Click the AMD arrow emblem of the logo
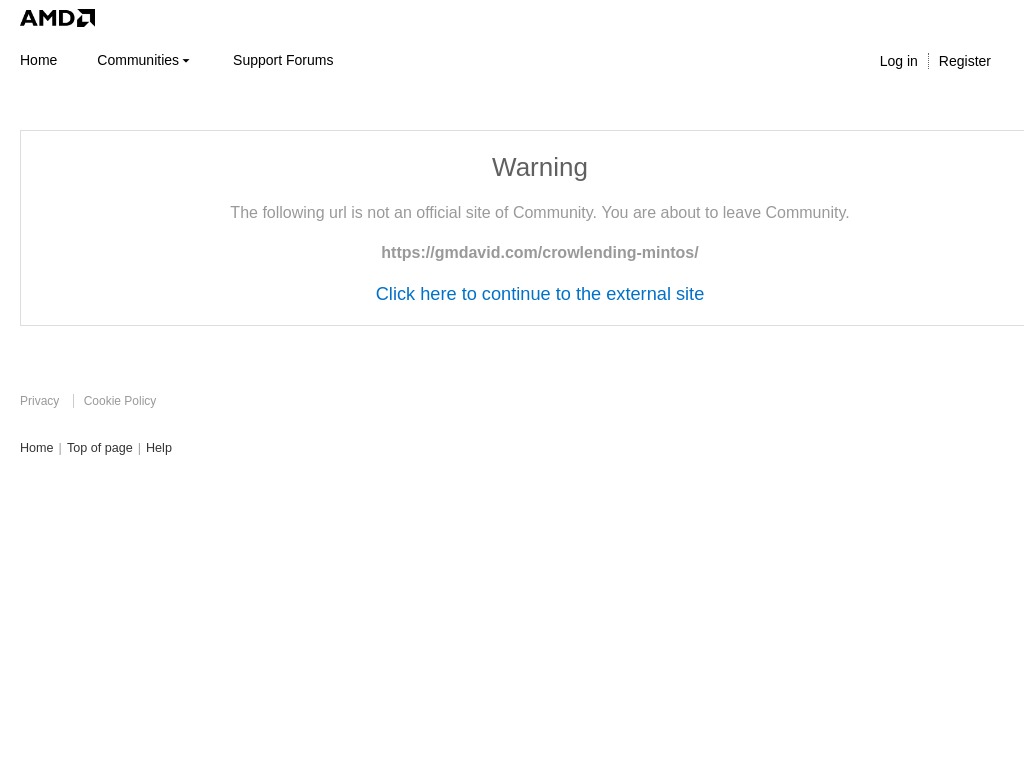 (86, 18)
